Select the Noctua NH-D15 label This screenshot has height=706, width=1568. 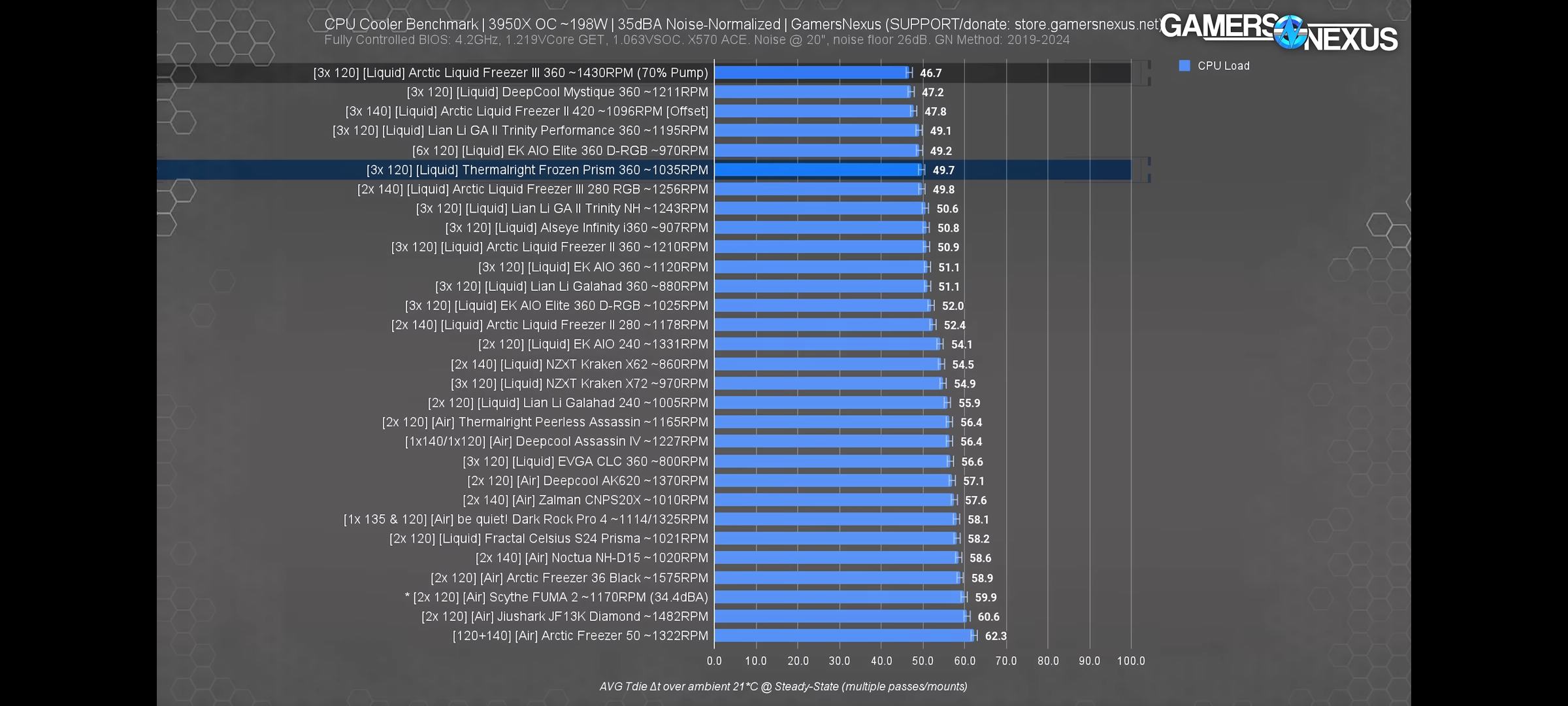pyautogui.click(x=592, y=558)
